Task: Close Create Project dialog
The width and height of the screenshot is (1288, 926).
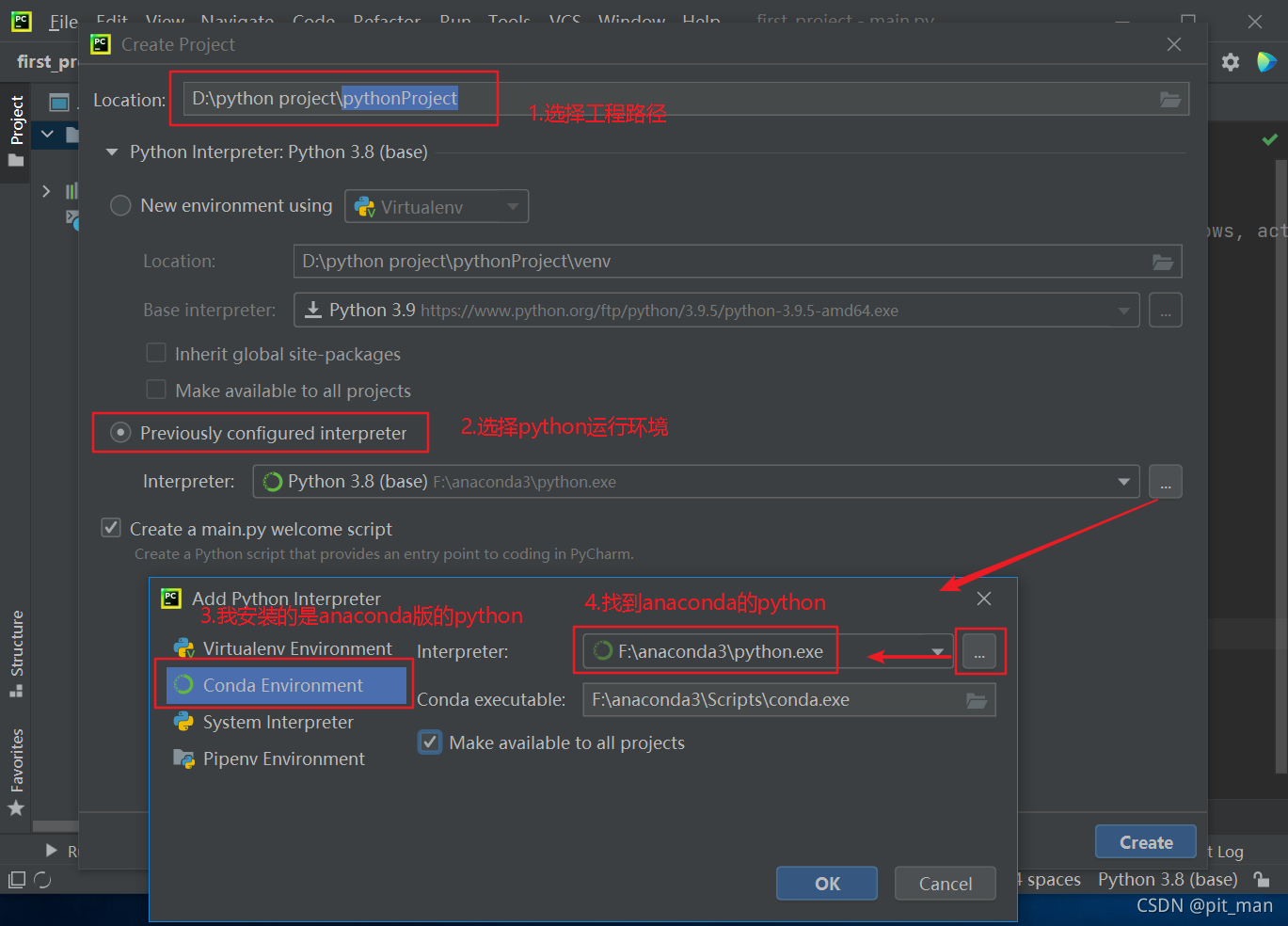Action: point(1174,44)
